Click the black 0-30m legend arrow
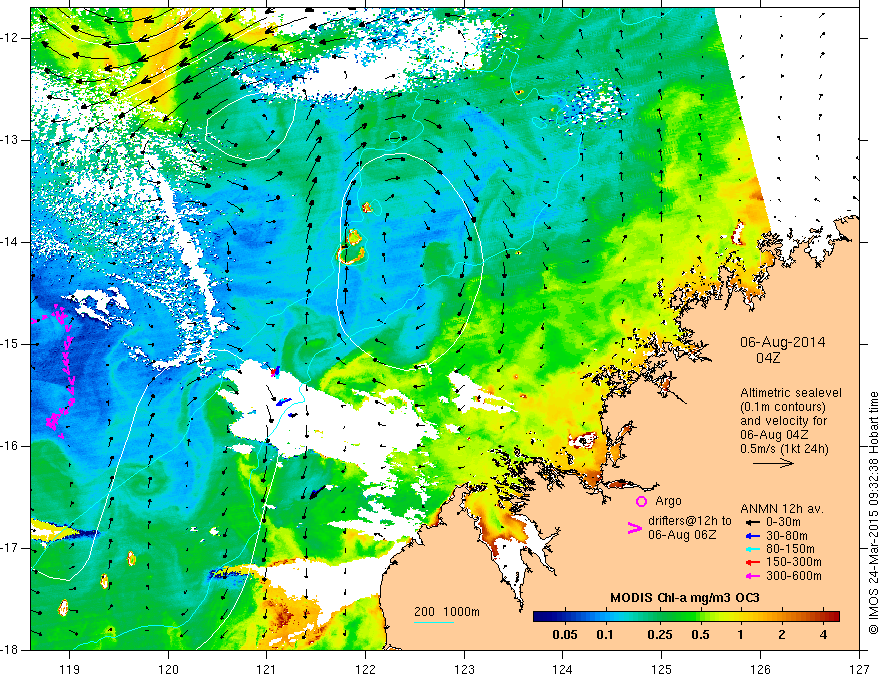The width and height of the screenshot is (880, 680). 751,522
